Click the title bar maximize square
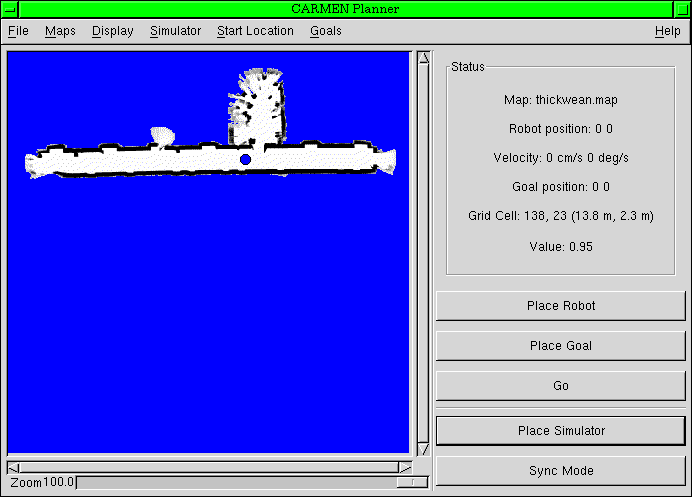 pos(681,9)
